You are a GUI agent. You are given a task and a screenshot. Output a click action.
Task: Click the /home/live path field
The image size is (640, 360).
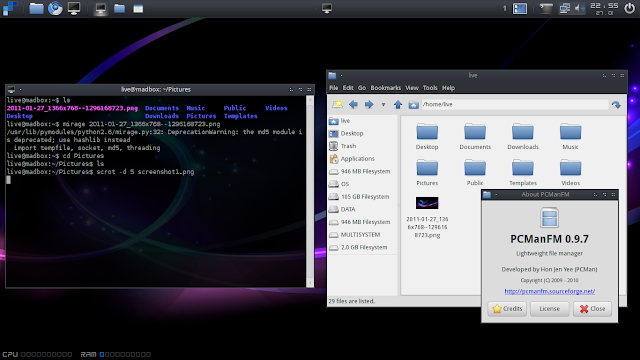[514, 104]
